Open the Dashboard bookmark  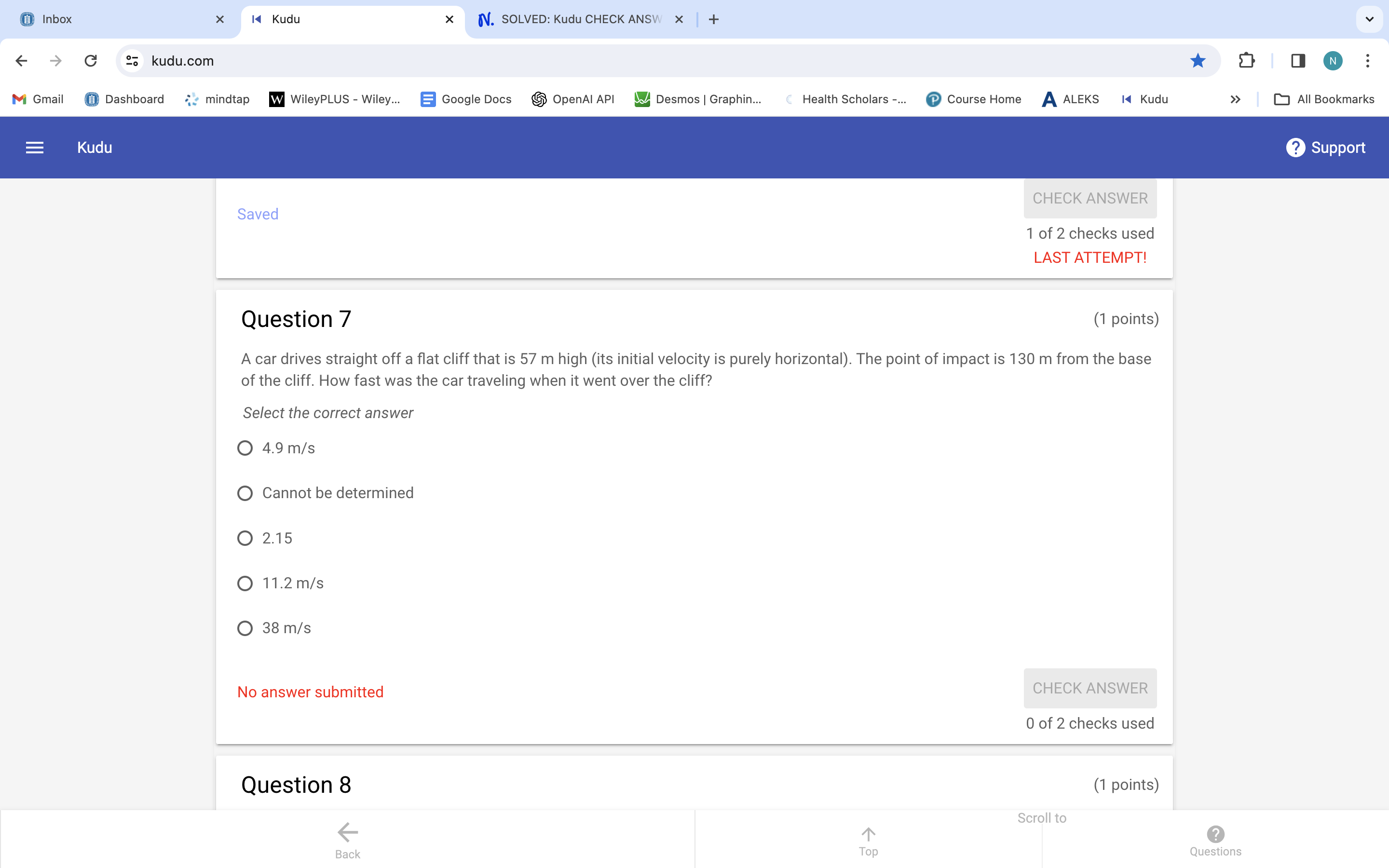tap(124, 99)
